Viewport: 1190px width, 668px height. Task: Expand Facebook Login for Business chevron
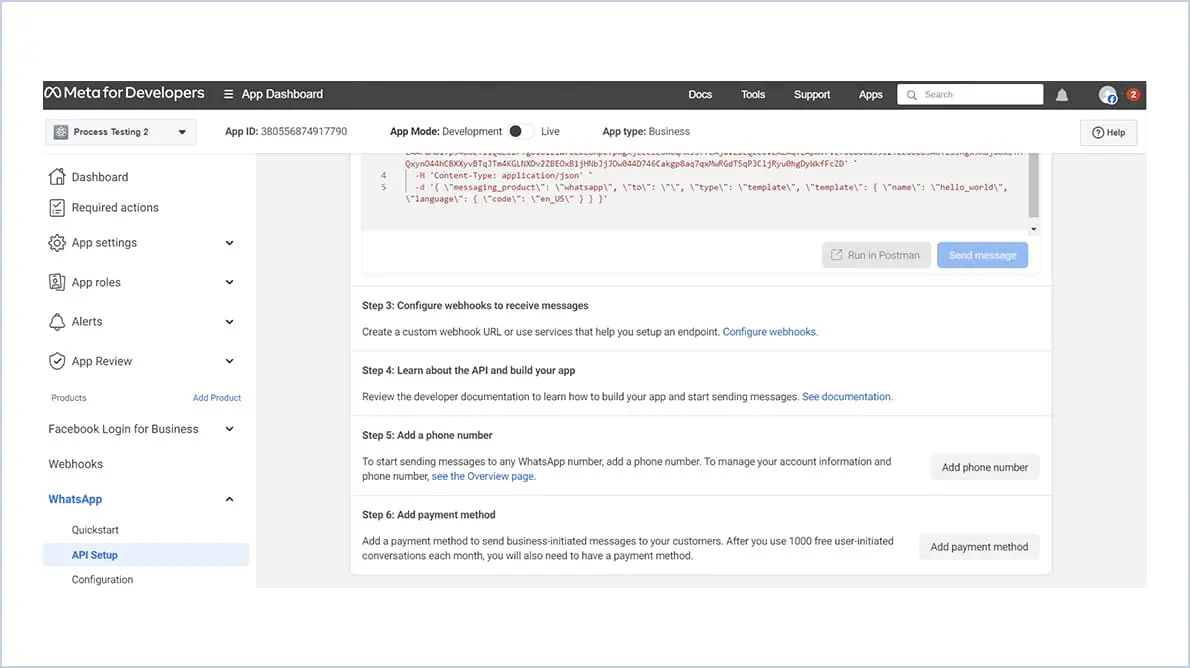point(229,429)
